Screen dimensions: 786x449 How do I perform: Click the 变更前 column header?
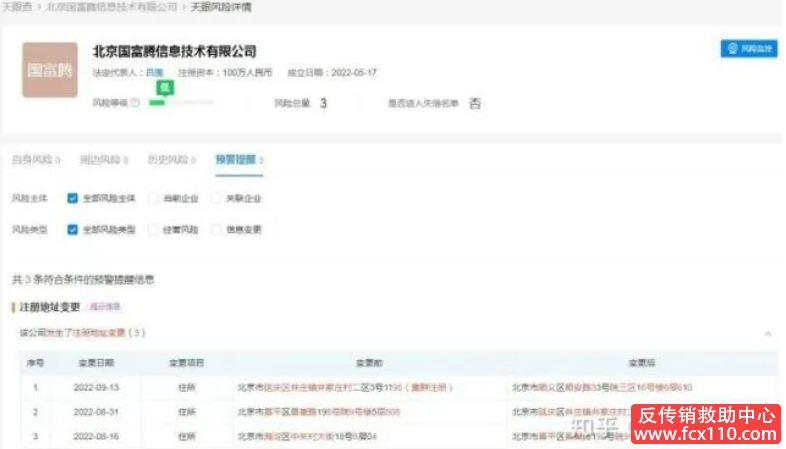pos(369,363)
